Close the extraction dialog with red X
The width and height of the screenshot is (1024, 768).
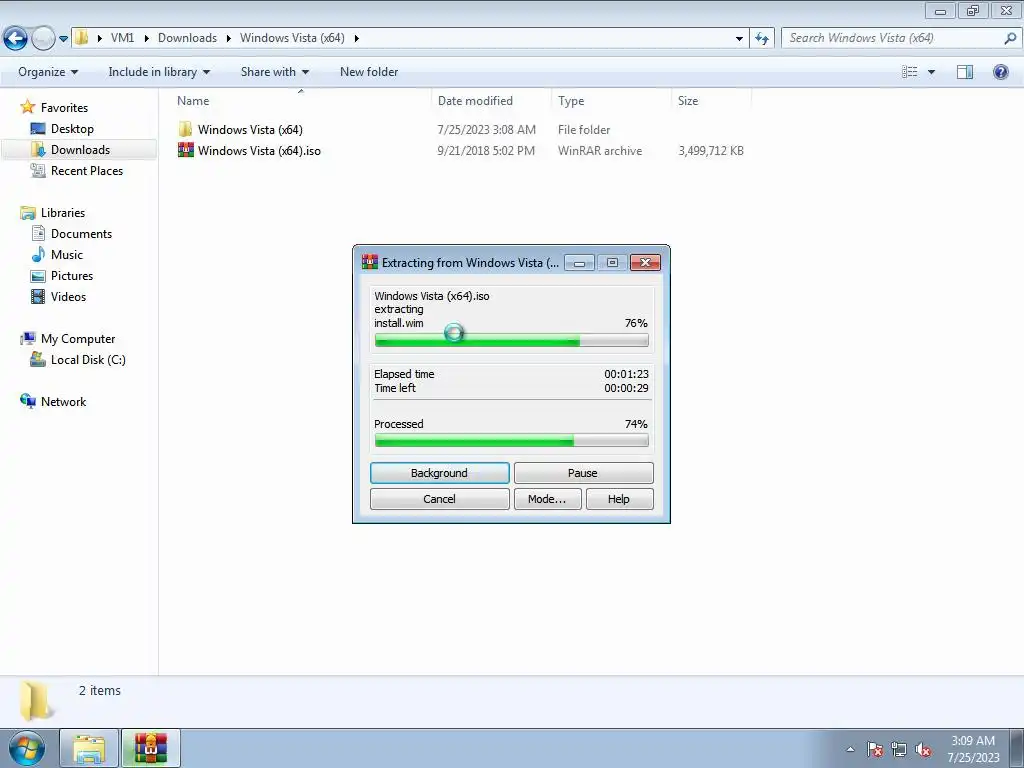[645, 263]
